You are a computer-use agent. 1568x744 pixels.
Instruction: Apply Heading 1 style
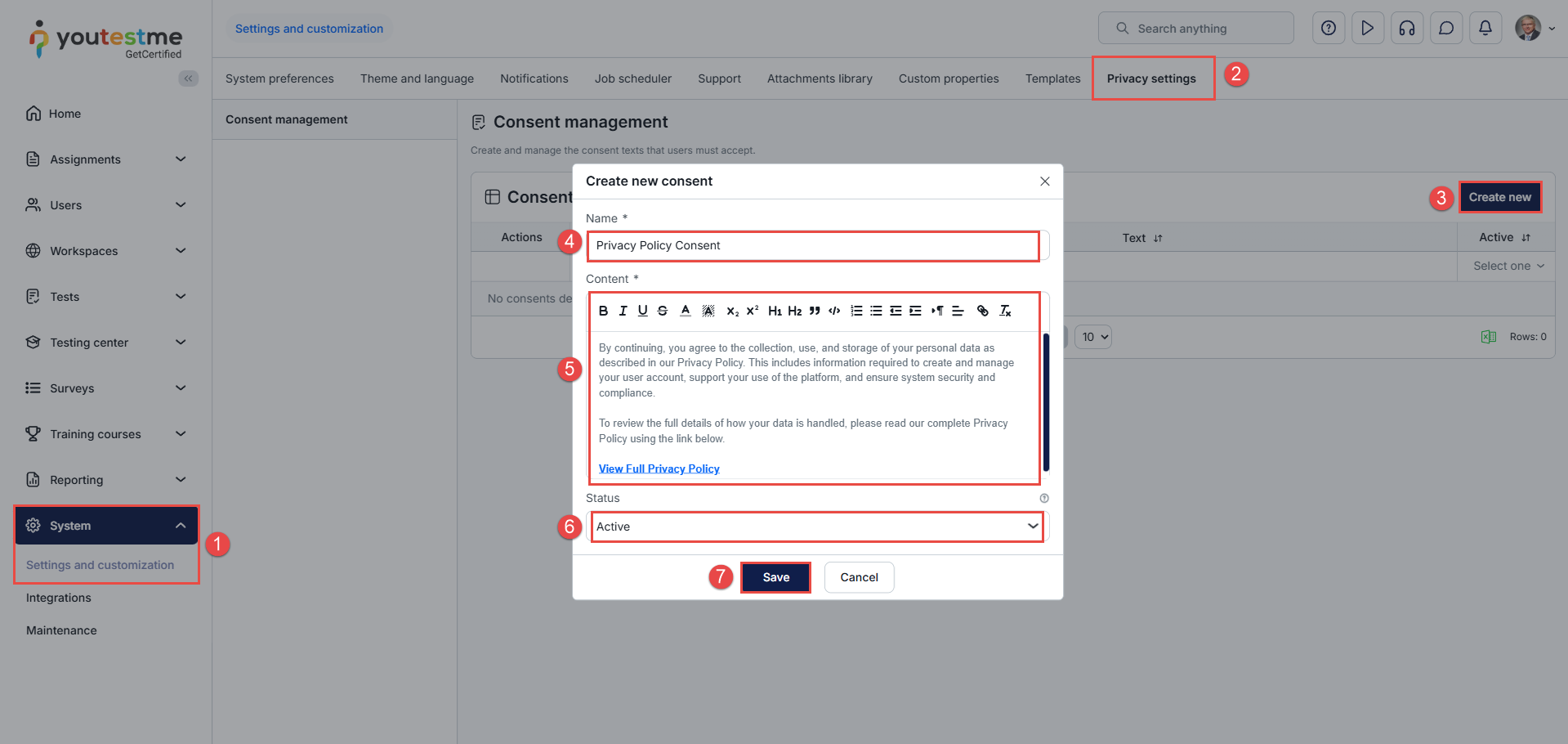[x=775, y=311]
